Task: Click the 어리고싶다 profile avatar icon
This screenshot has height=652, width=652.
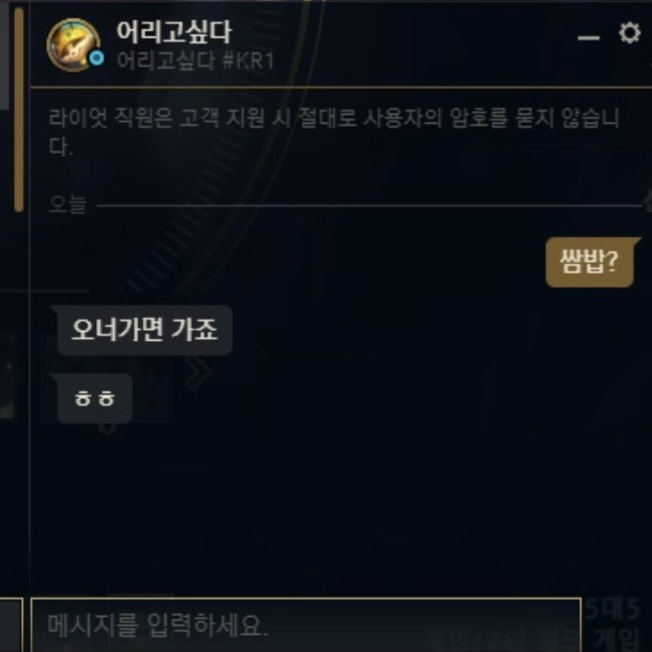Action: [x=74, y=45]
